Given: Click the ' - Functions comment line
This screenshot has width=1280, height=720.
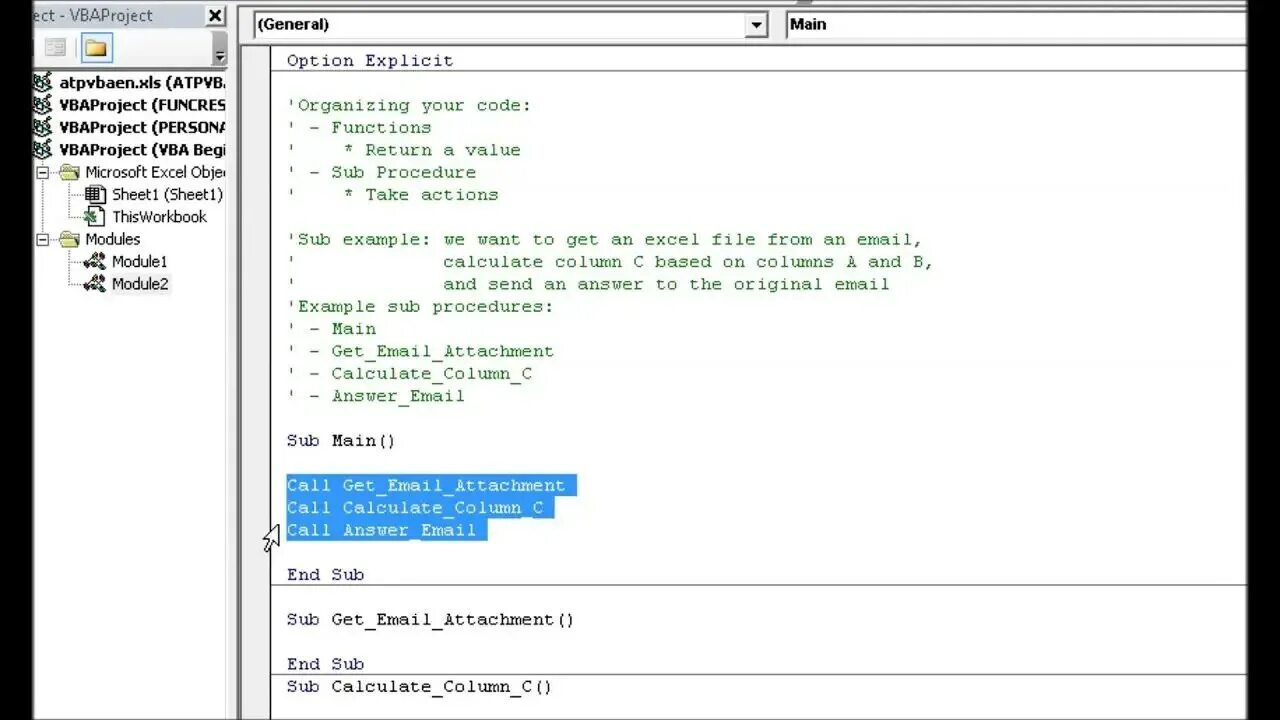Looking at the screenshot, I should pos(359,127).
